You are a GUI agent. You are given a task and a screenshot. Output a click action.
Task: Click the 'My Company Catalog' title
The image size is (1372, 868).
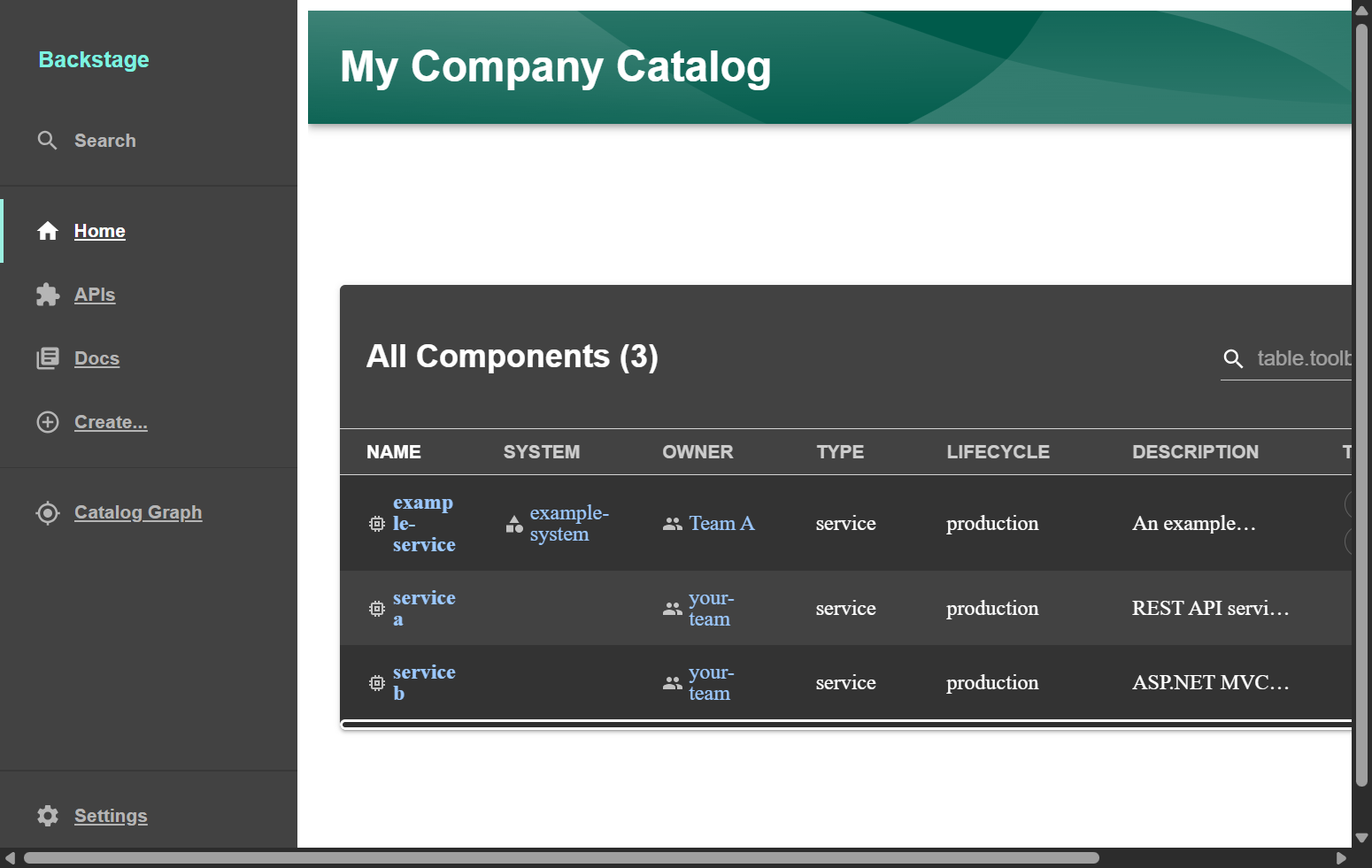tap(556, 67)
